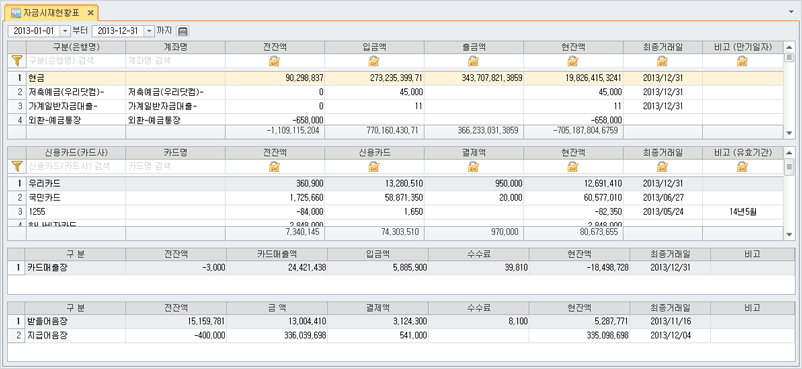Open the start date 2013-01-01 dropdown
802x369 pixels.
coord(65,31)
